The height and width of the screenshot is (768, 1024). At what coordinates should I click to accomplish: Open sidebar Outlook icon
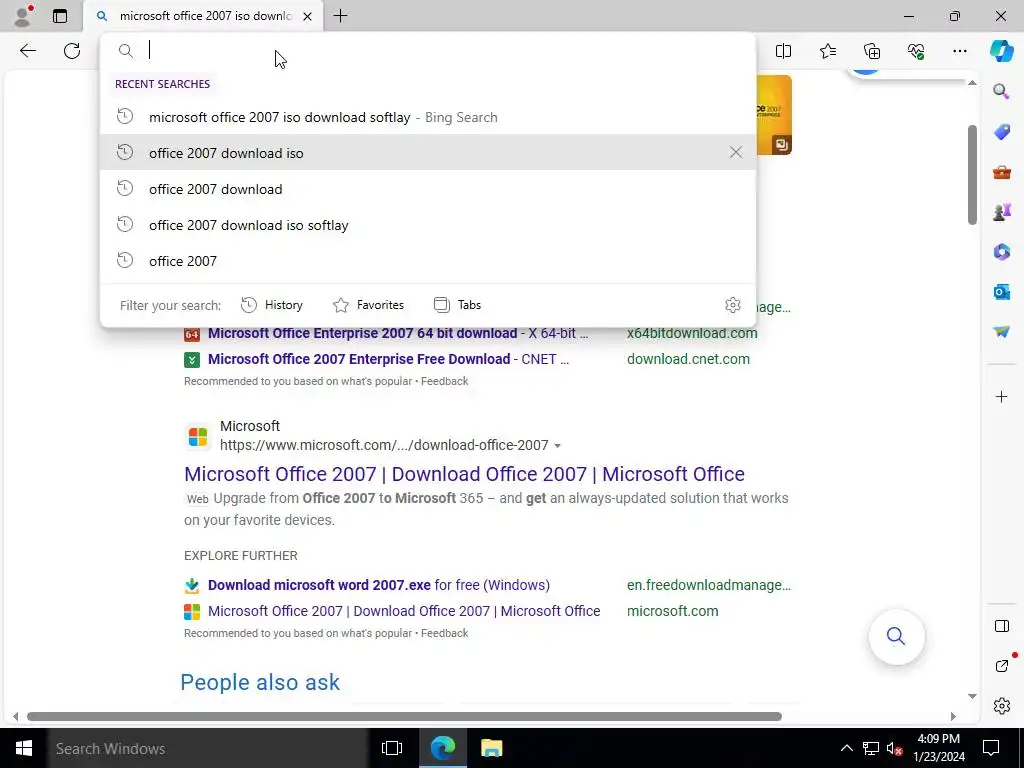1001,292
